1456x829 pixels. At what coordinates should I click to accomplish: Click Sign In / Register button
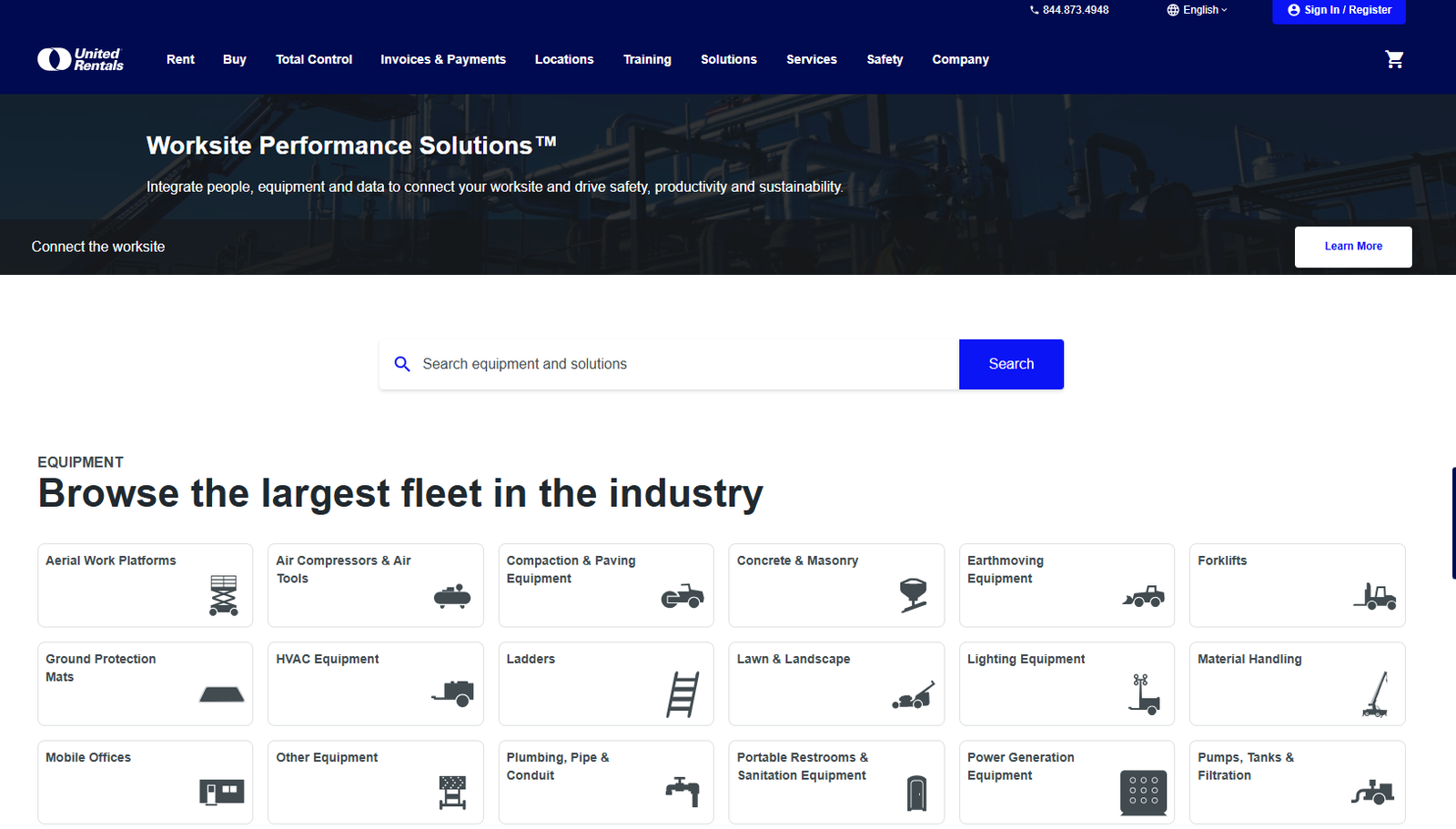click(x=1339, y=11)
